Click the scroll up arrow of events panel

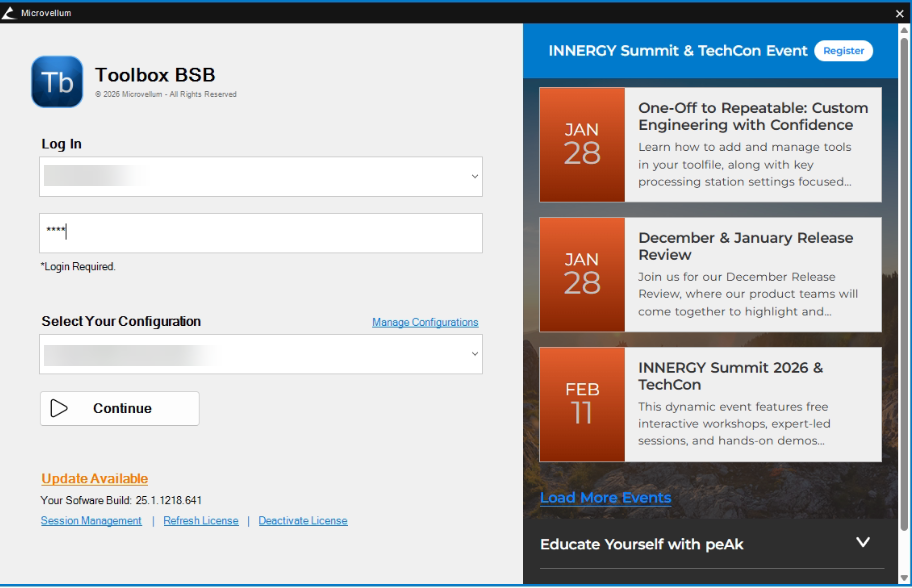[904, 30]
